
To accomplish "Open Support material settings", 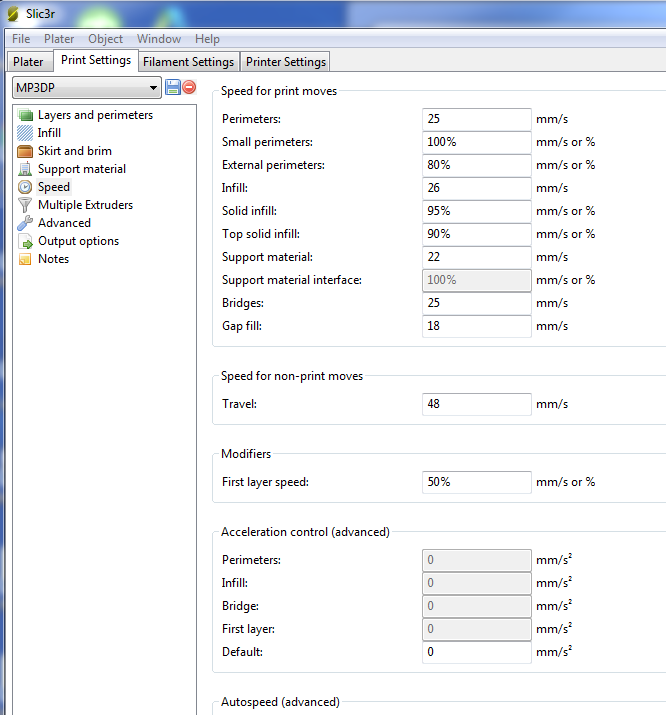I will click(82, 169).
